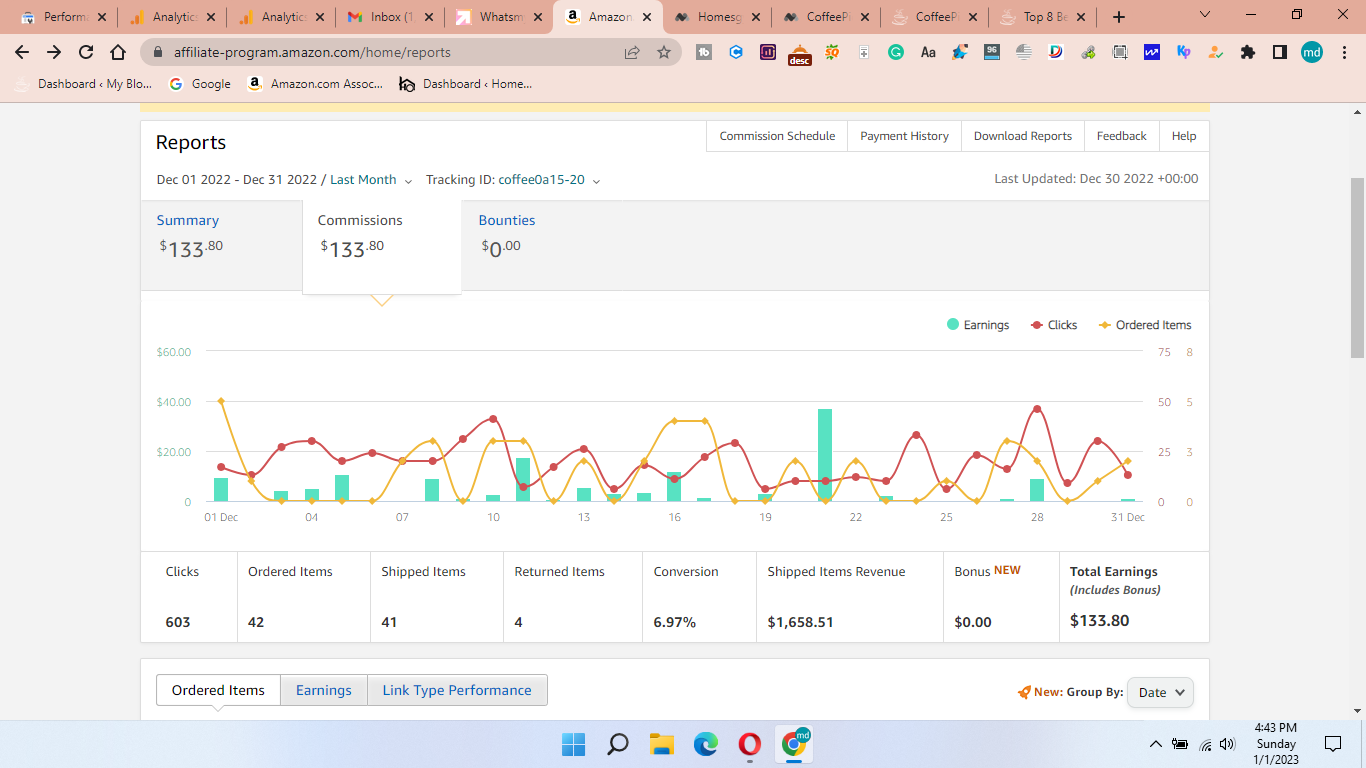Open the orange 'desc' extension
Screen dimensions: 1366x768
(800, 54)
